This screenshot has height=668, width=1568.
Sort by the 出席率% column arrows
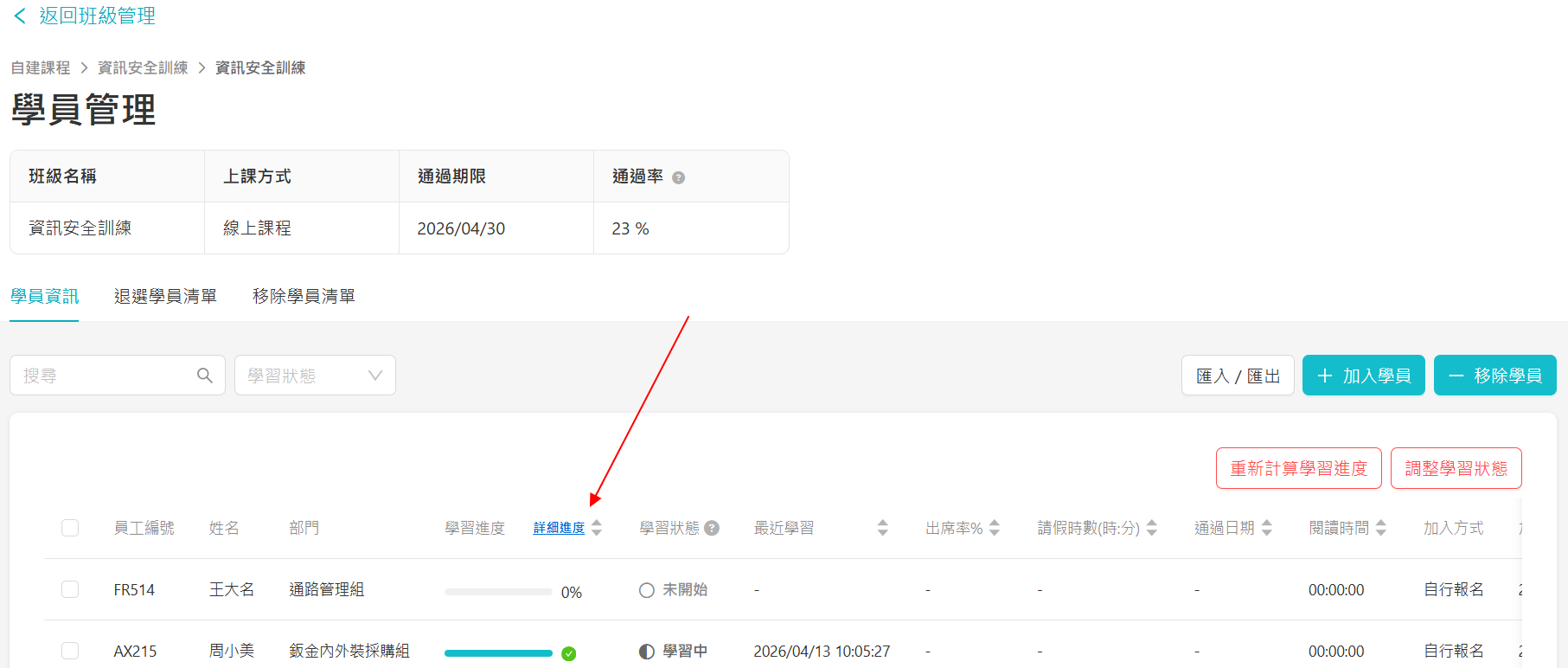click(x=995, y=528)
